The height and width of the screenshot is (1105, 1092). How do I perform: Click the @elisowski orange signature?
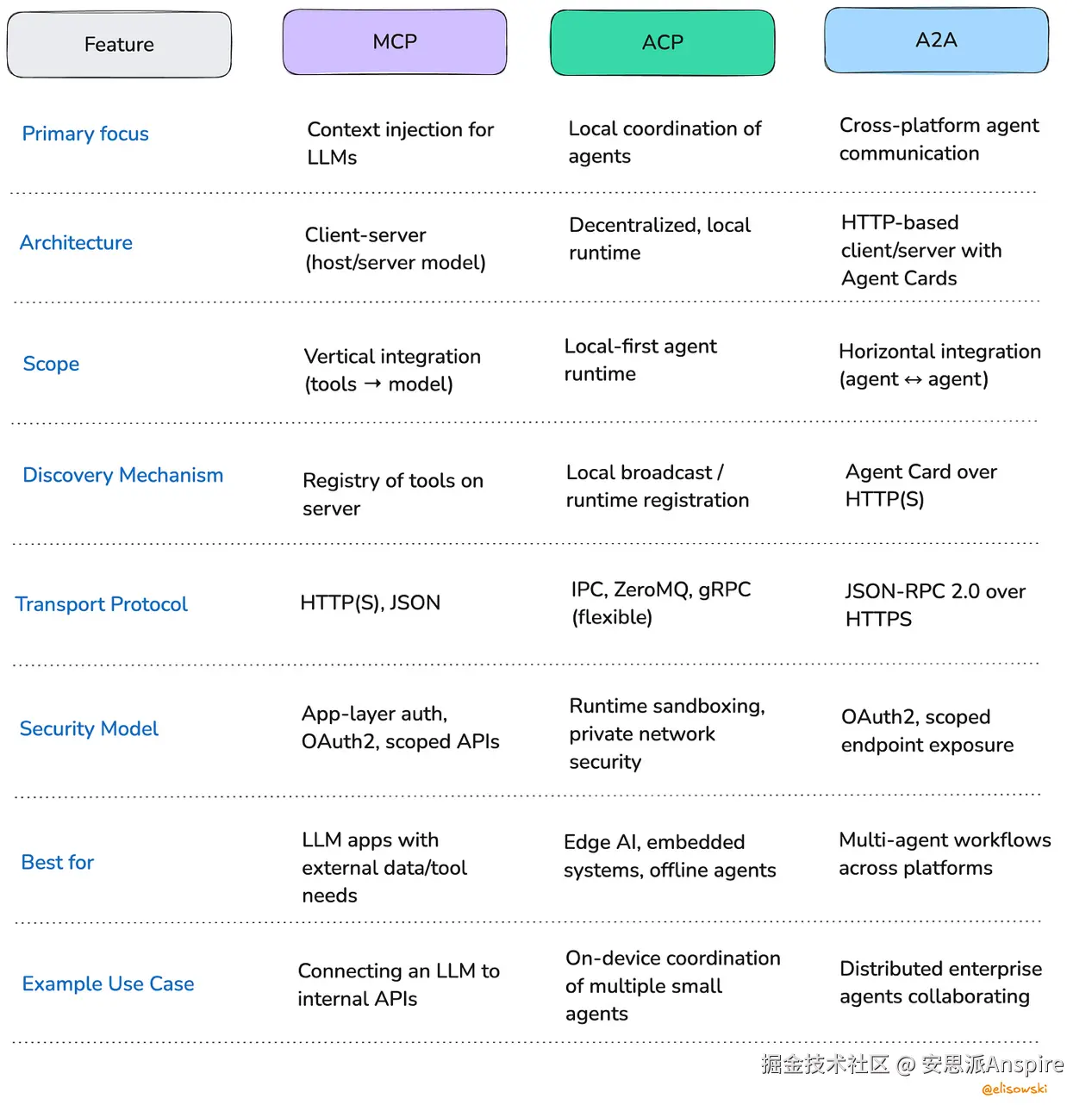click(x=1014, y=1089)
